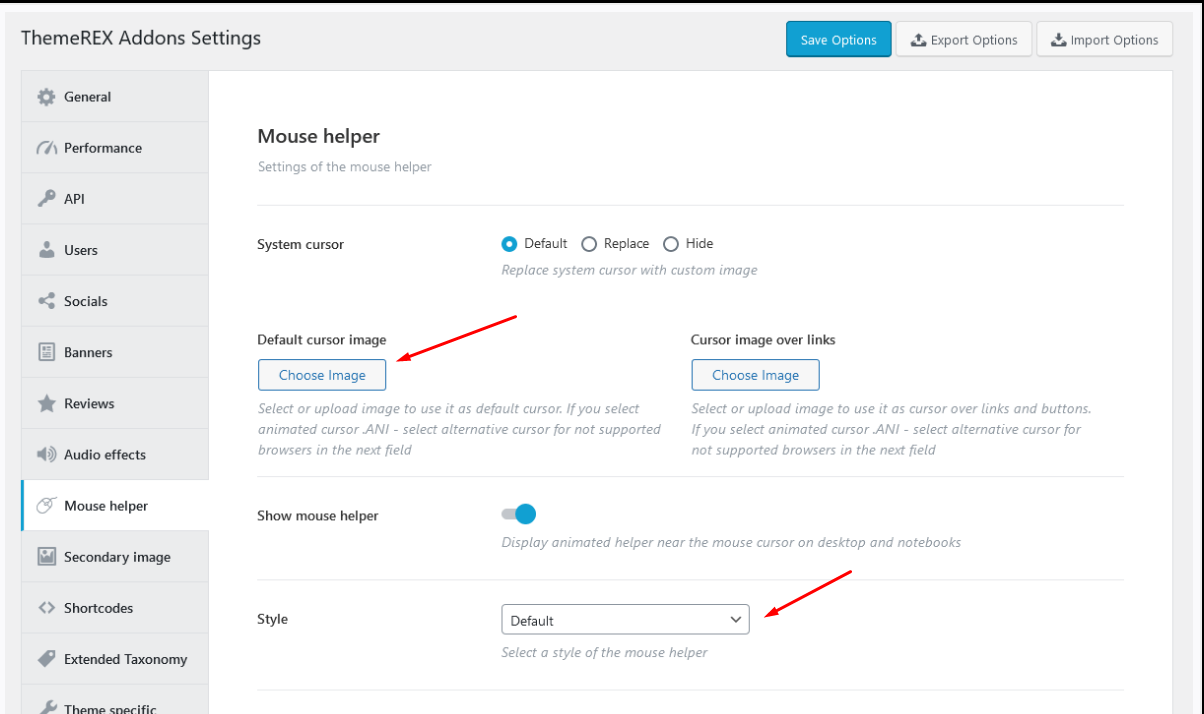
Task: Select the Hide system cursor option
Action: (x=671, y=244)
